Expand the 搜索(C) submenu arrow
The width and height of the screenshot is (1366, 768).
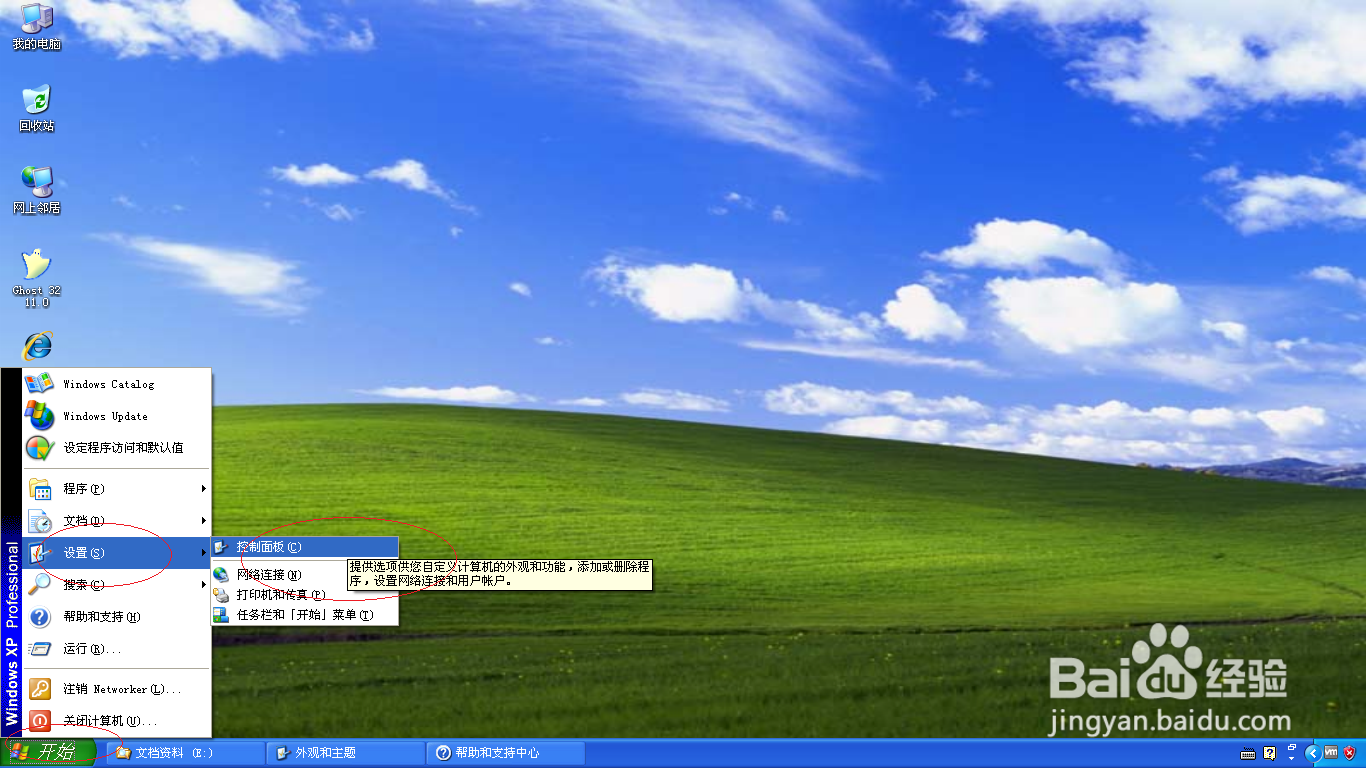(x=203, y=585)
